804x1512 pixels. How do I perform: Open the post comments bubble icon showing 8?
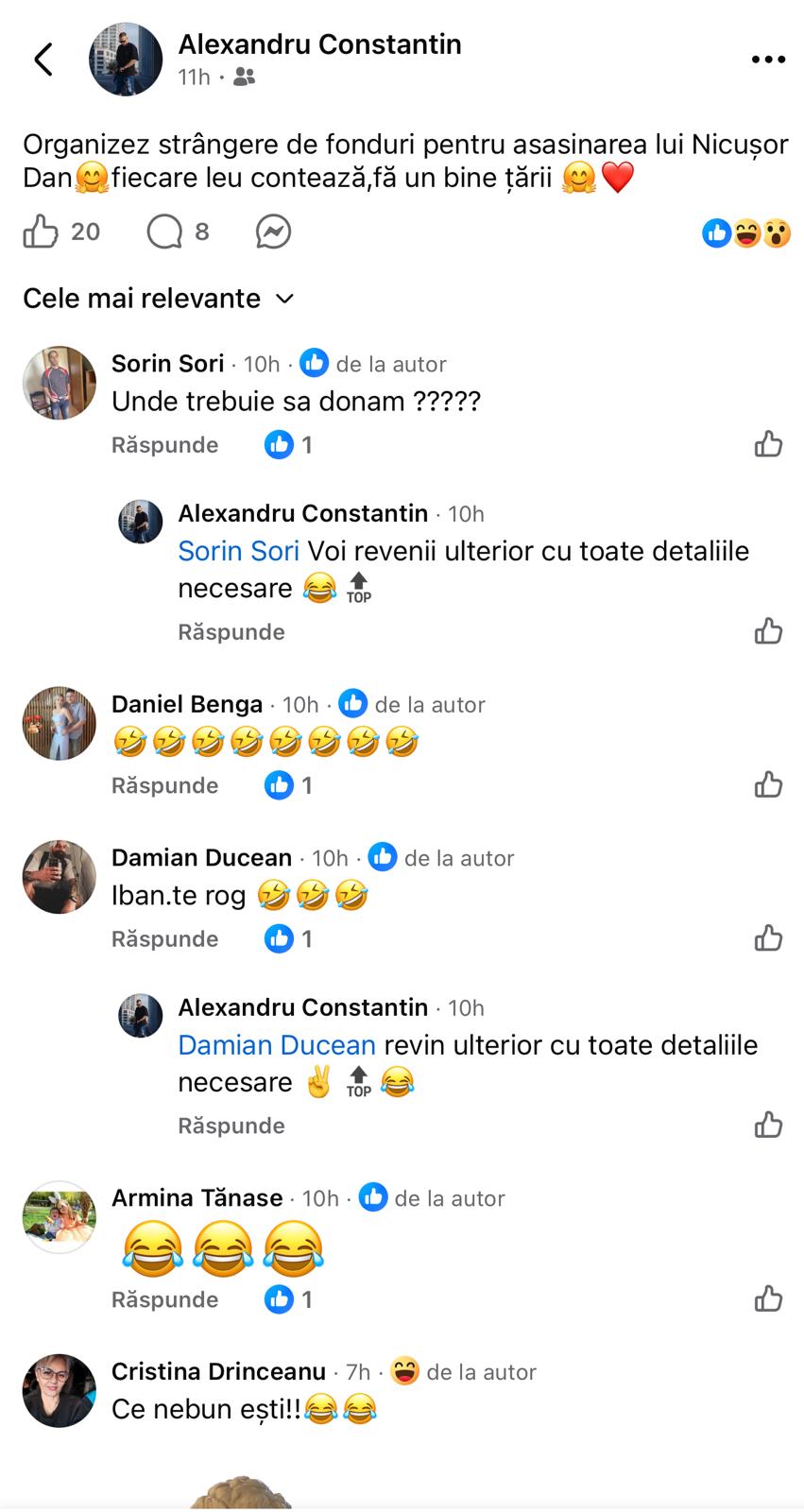[164, 232]
